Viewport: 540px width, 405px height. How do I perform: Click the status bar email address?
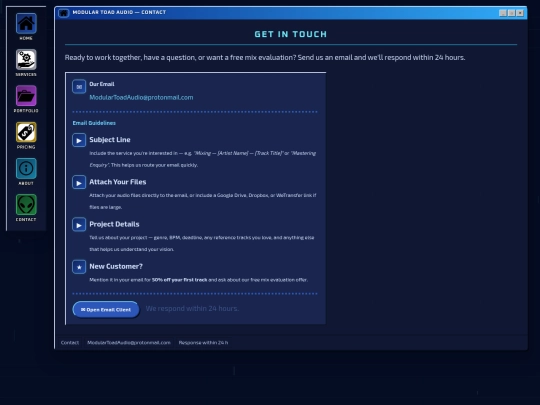coord(129,343)
